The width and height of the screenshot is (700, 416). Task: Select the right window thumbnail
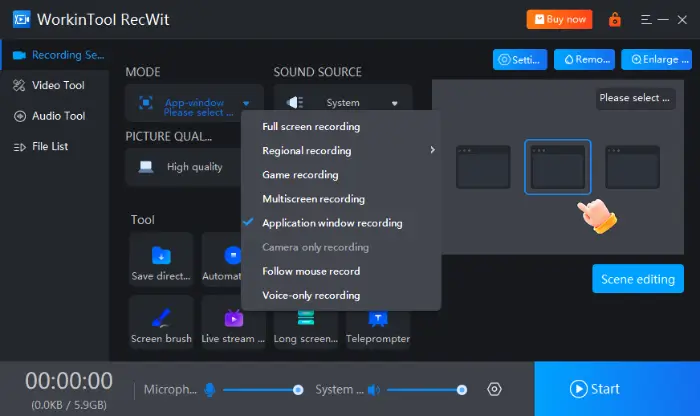[x=632, y=167]
